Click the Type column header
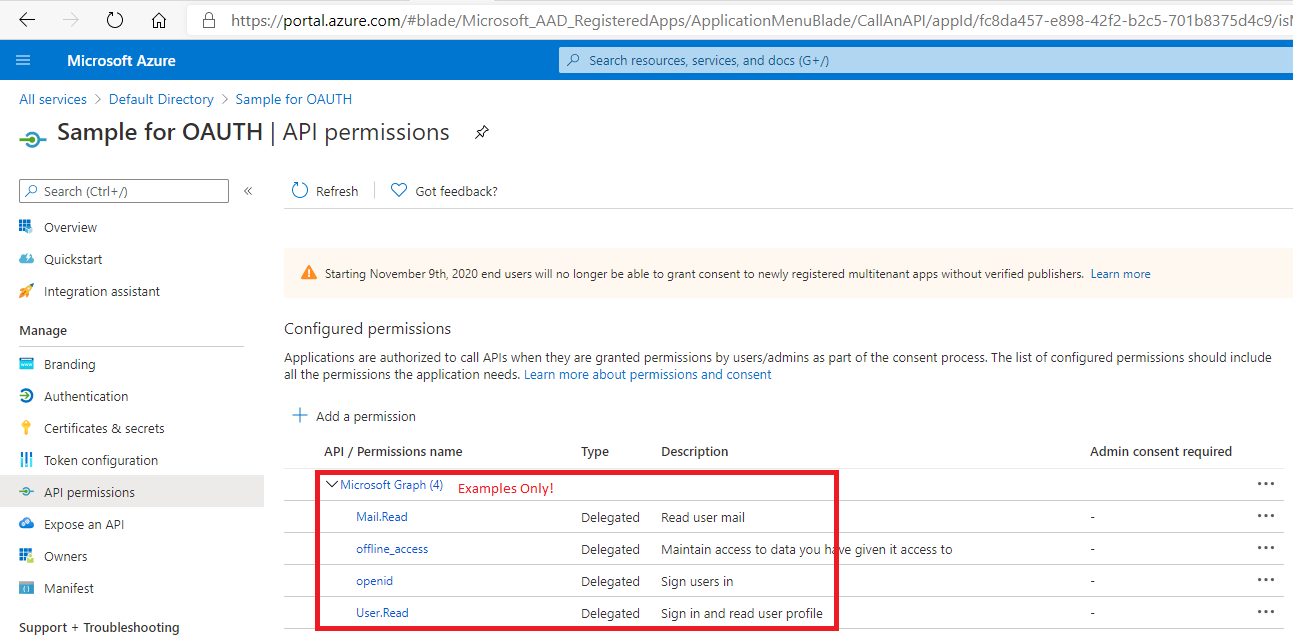The height and width of the screenshot is (638, 1293). coord(595,451)
